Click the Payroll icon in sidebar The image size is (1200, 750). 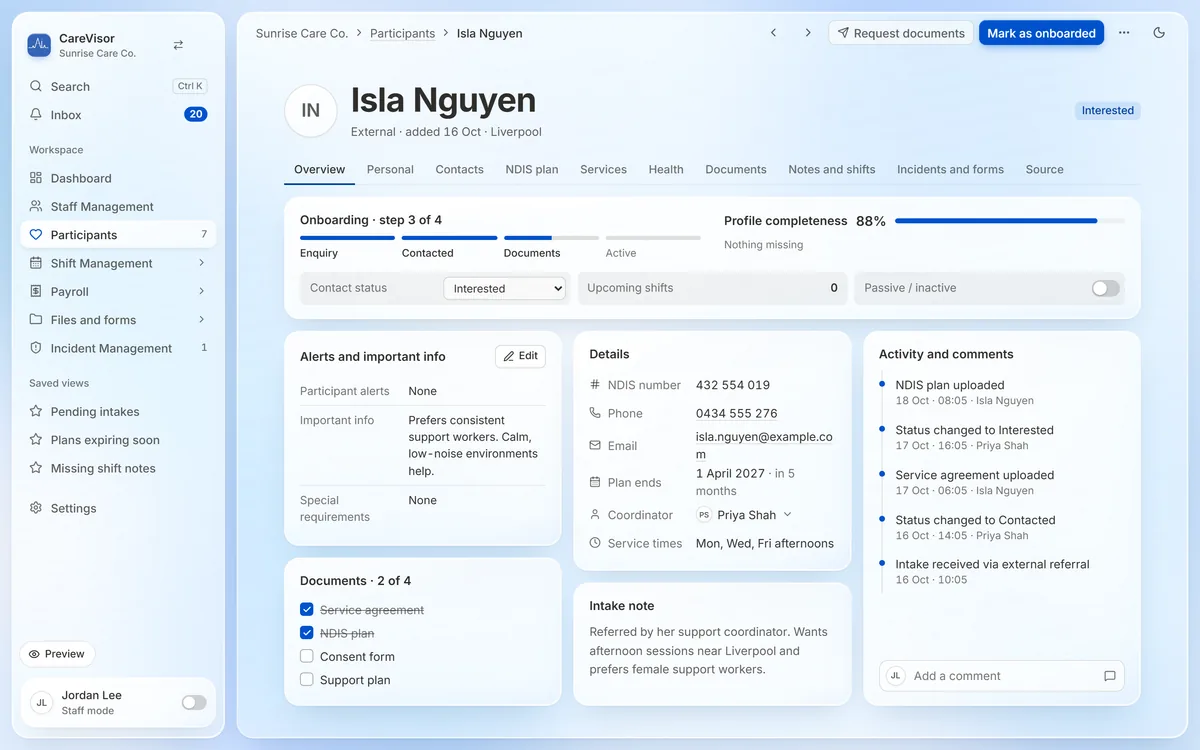click(x=36, y=291)
